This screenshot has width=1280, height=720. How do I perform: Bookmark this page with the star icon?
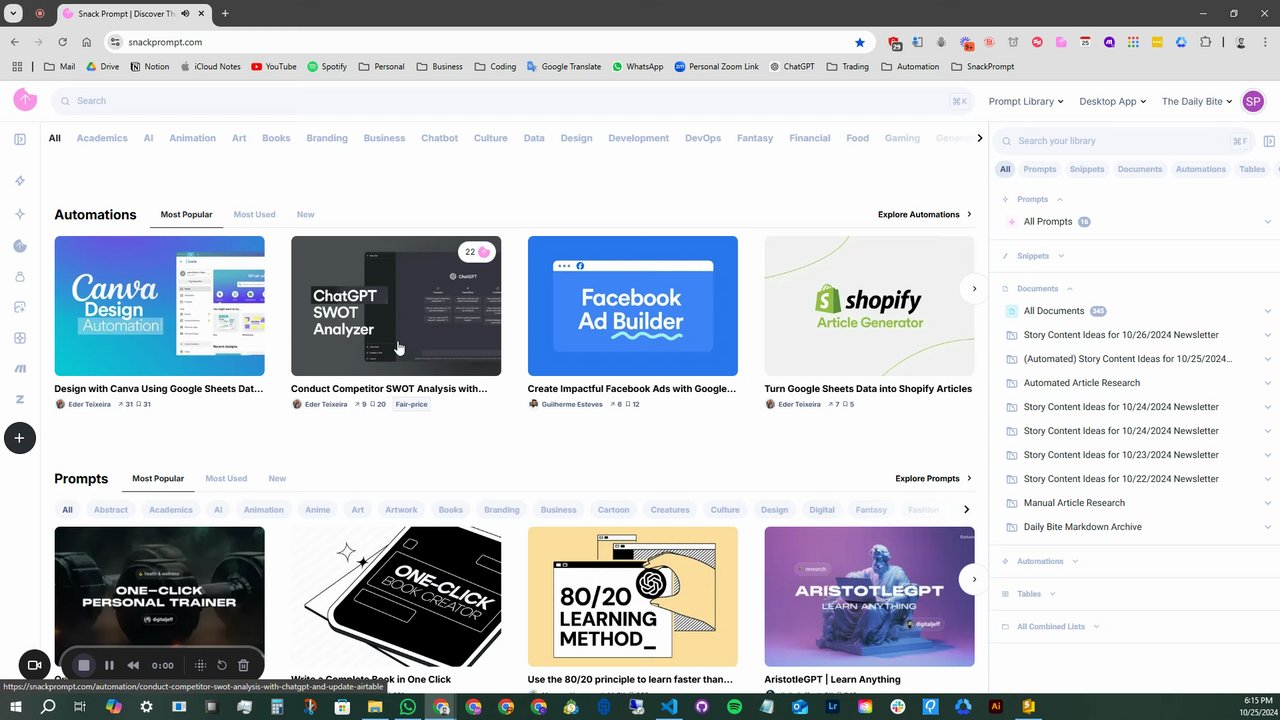coord(860,42)
